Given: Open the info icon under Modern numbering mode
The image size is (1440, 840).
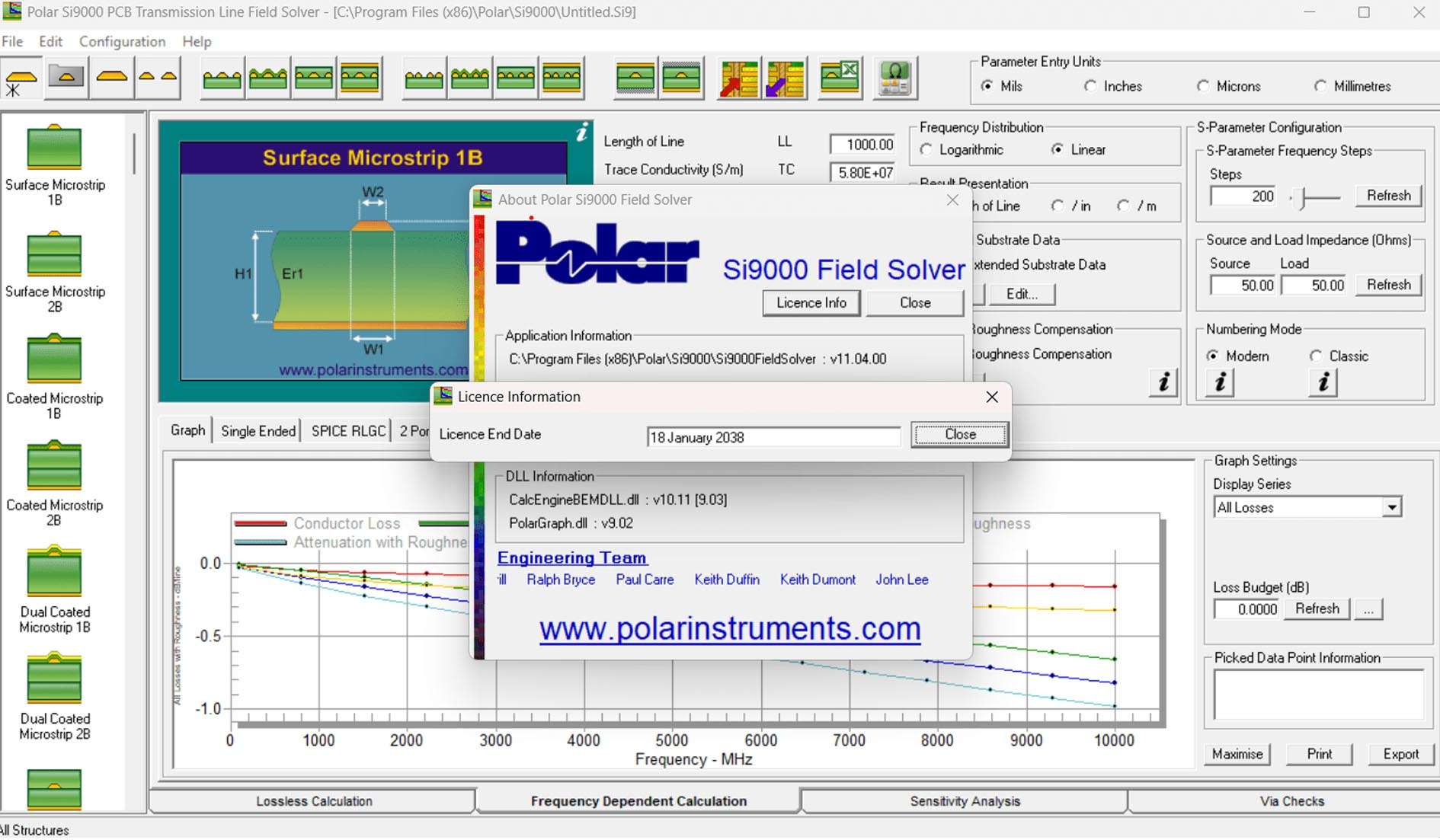Looking at the screenshot, I should [1220, 382].
